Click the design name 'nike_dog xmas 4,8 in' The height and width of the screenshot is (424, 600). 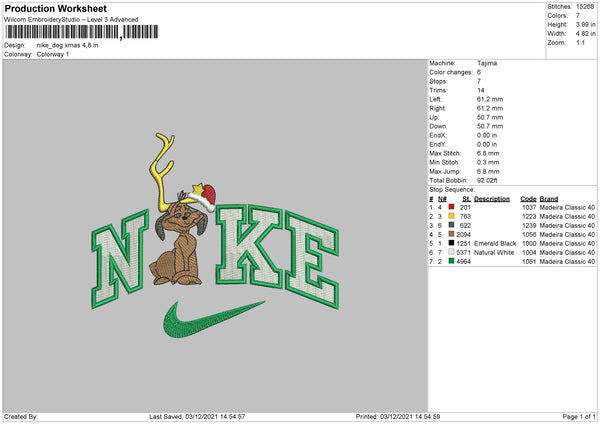coord(67,45)
